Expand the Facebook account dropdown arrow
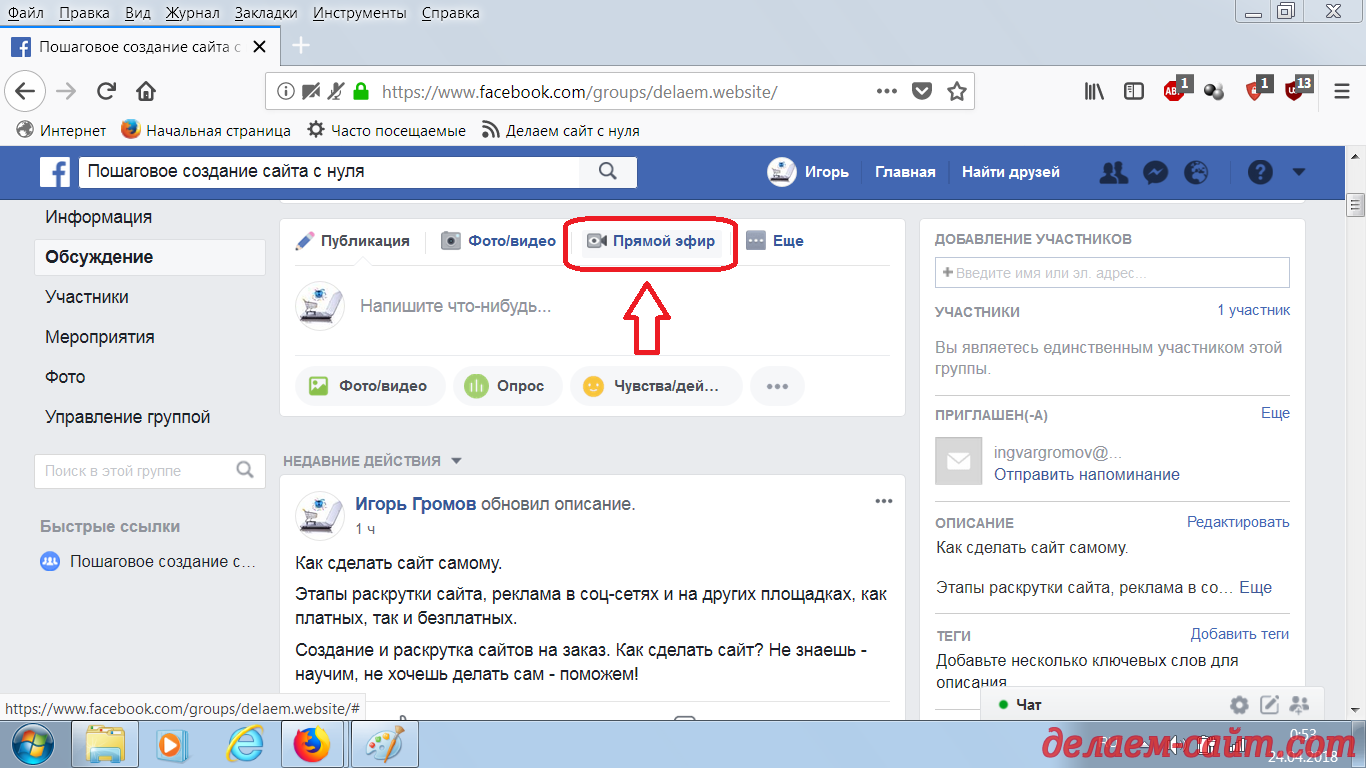The width and height of the screenshot is (1366, 768). [1299, 172]
